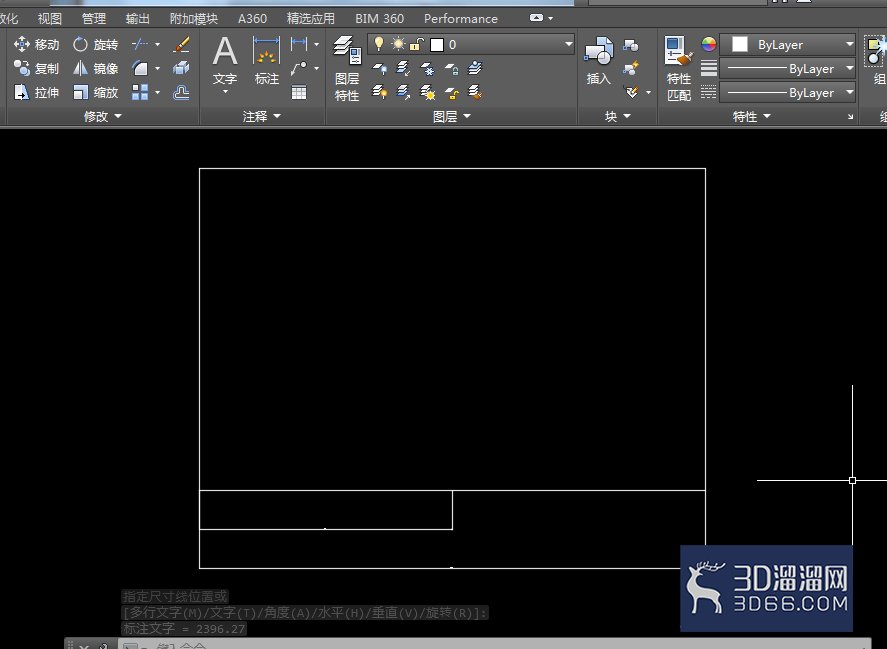887x649 pixels.
Task: Select the Stretch (拉伸) tool
Action: tap(36, 92)
